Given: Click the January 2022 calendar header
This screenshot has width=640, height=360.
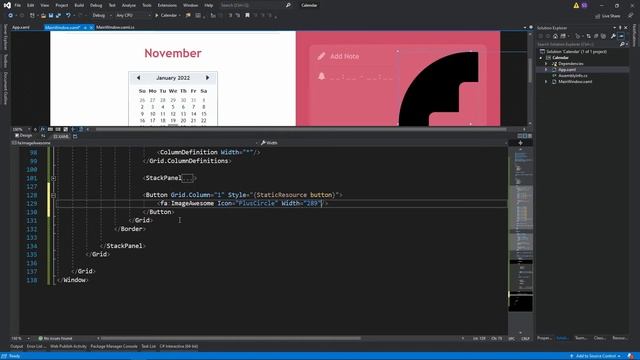Looking at the screenshot, I should coord(173,78).
